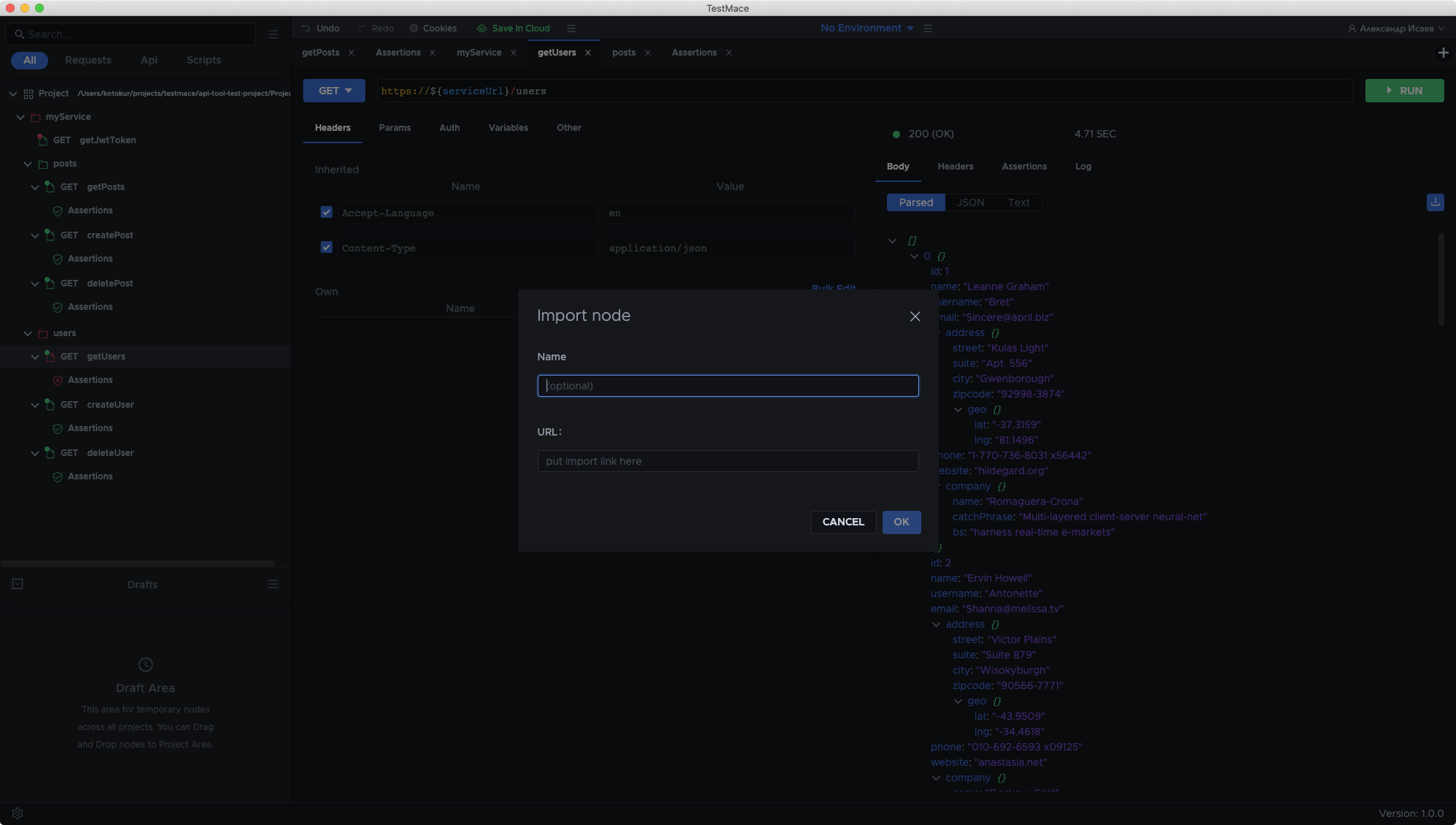
Task: Switch to the Params tab
Action: (395, 128)
